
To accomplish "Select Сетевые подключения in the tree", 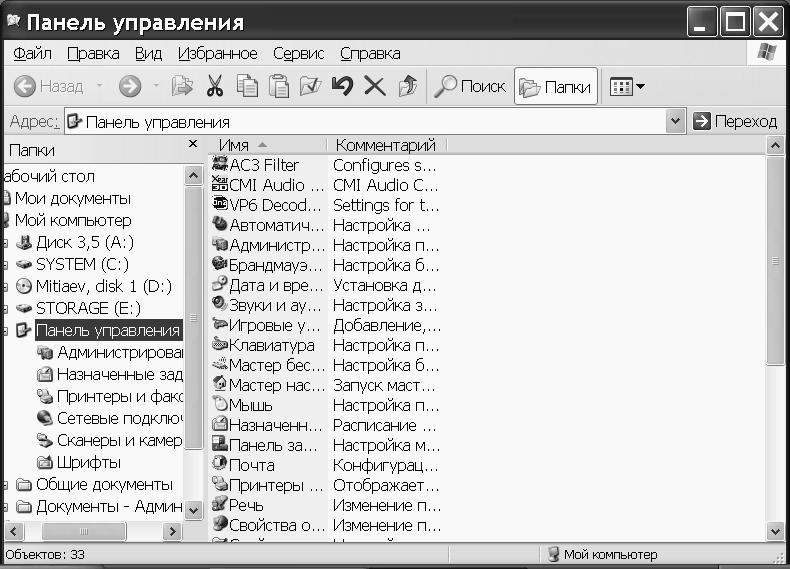I will click(x=119, y=418).
